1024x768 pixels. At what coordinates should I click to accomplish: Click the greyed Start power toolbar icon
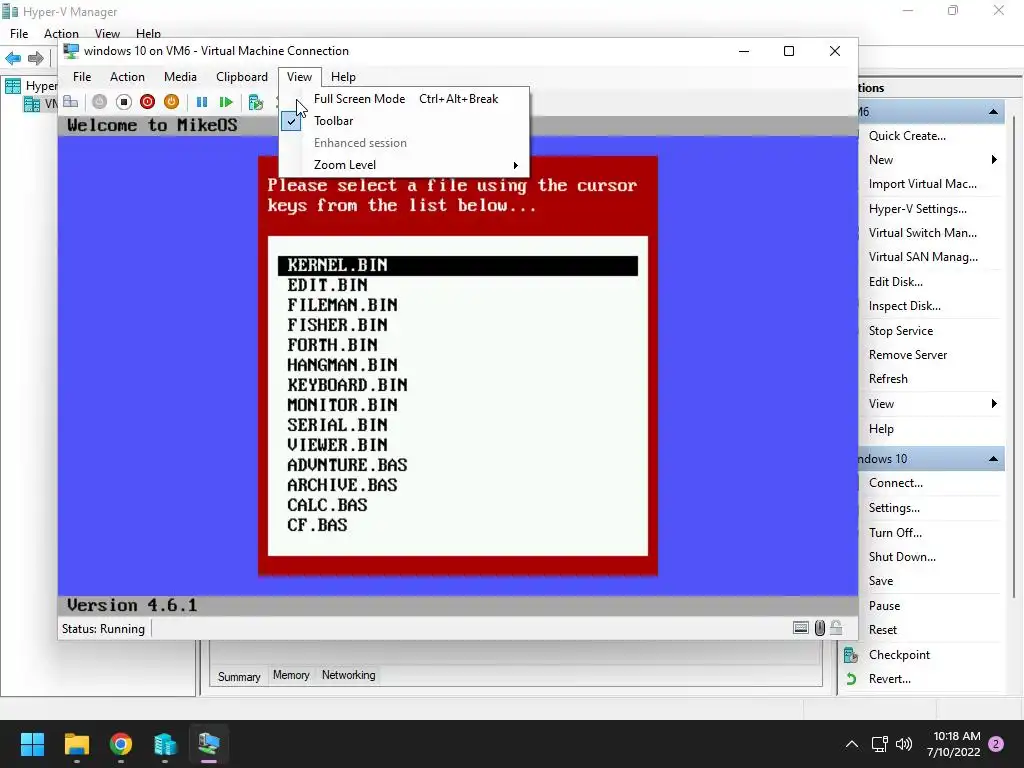tap(99, 102)
